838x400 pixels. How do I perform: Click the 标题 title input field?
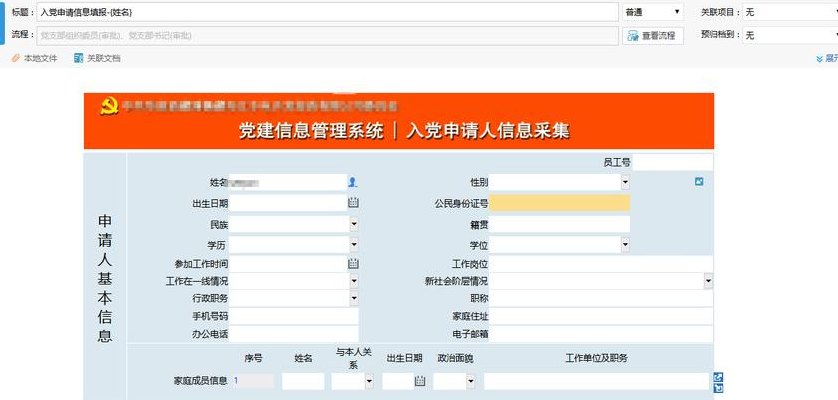(328, 12)
